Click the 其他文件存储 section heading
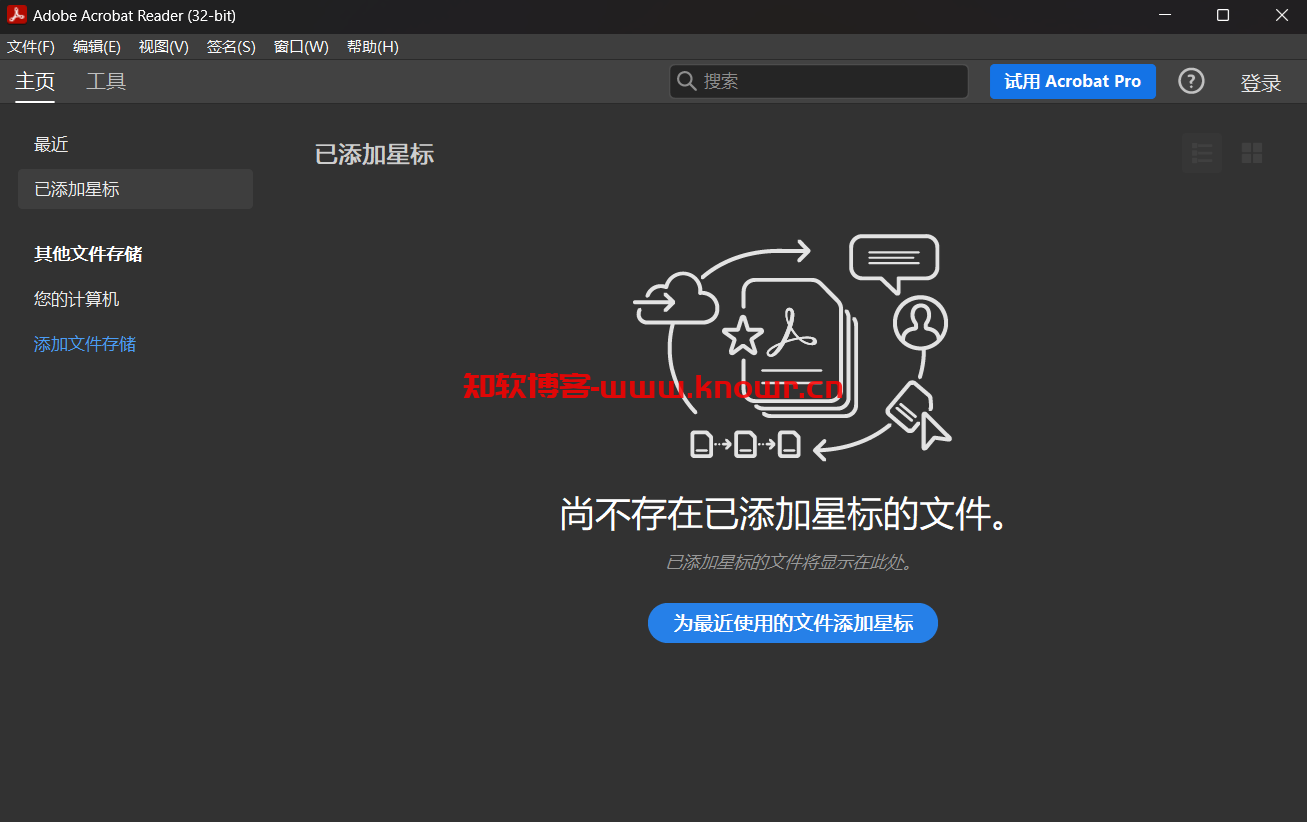 [x=88, y=255]
